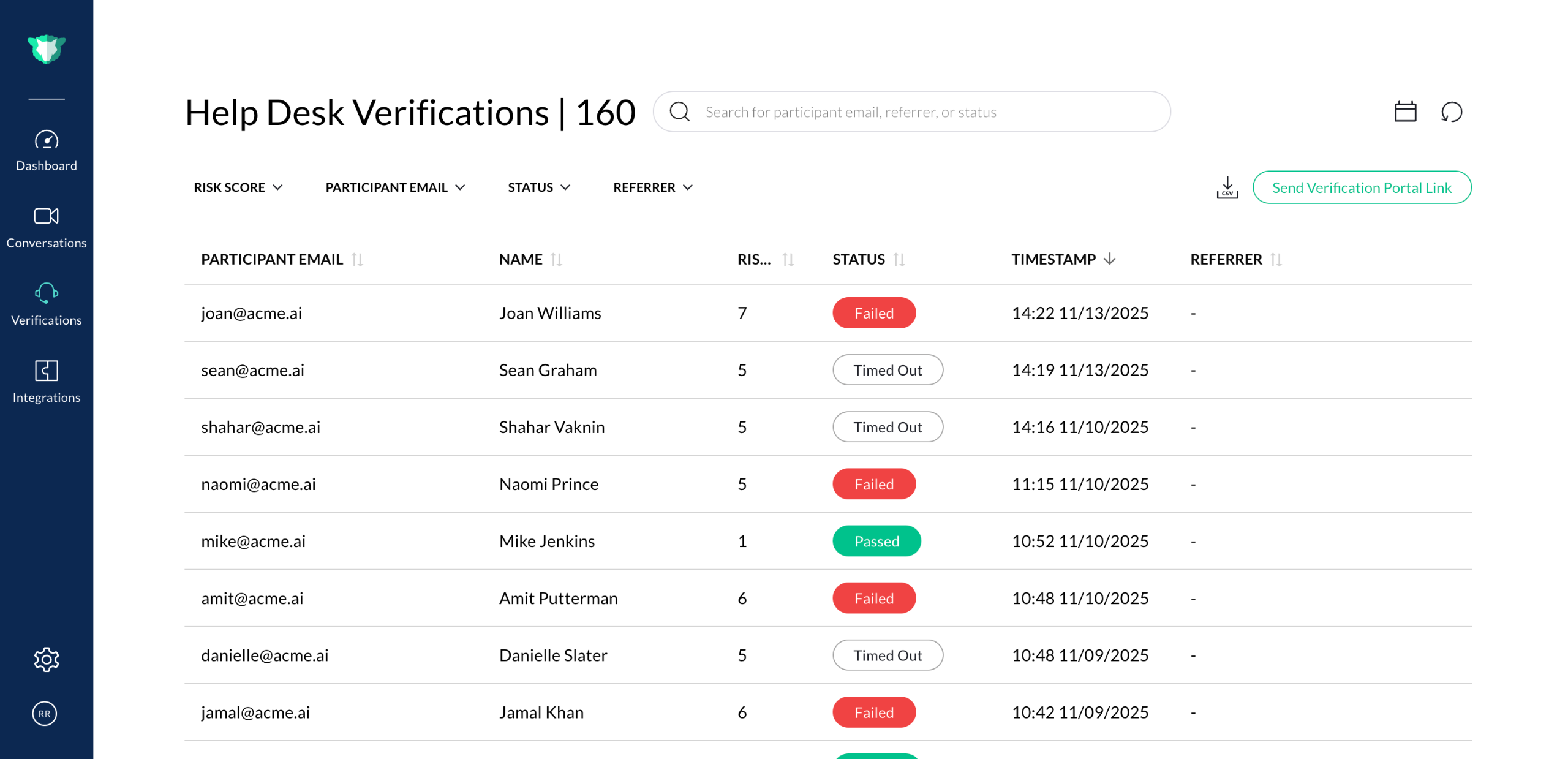1568x759 pixels.
Task: Click the calendar date filter icon
Action: pos(1404,112)
